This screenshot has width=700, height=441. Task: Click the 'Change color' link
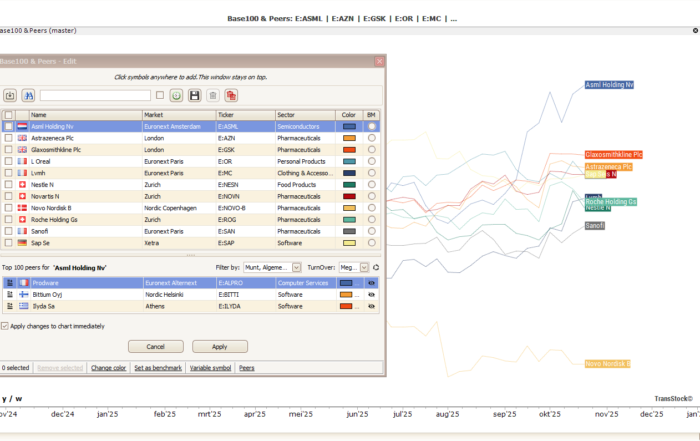[x=108, y=368]
